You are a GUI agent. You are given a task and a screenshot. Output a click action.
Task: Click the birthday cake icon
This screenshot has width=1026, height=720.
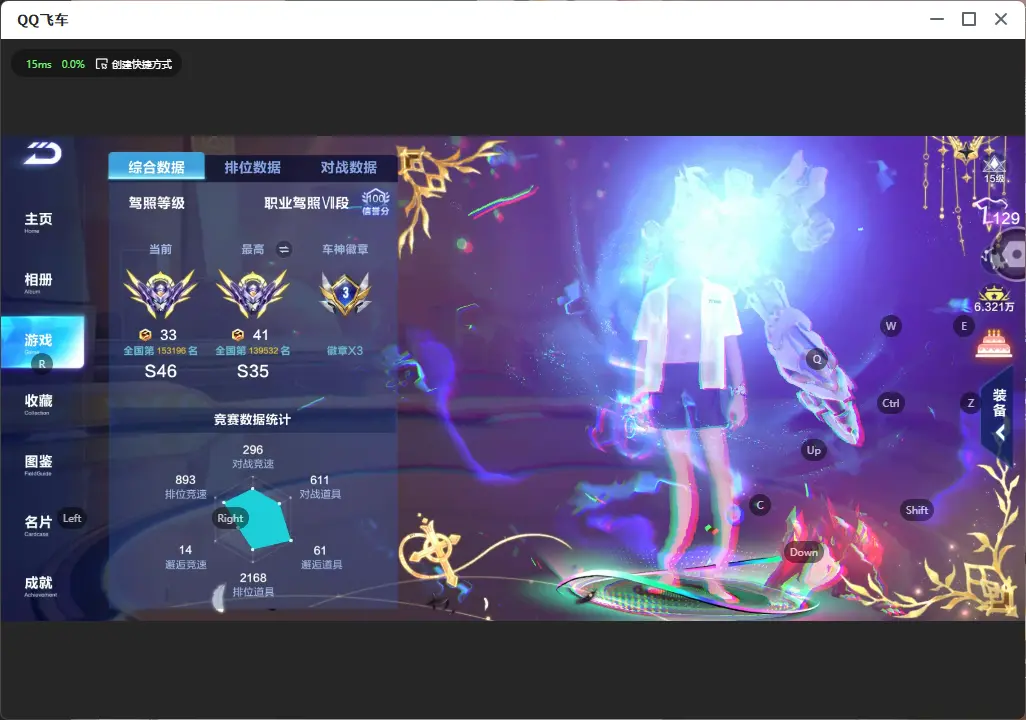pyautogui.click(x=993, y=343)
